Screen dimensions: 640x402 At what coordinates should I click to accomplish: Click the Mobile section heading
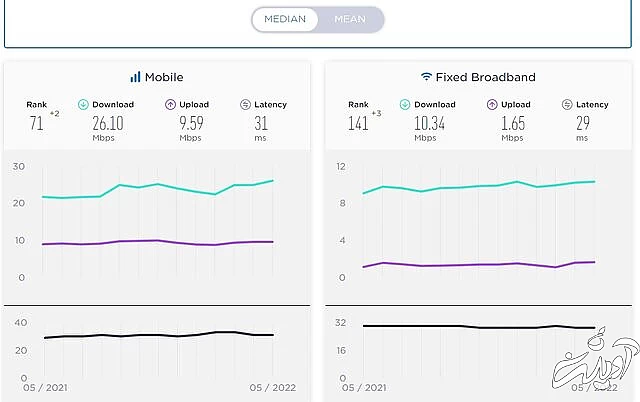[164, 77]
